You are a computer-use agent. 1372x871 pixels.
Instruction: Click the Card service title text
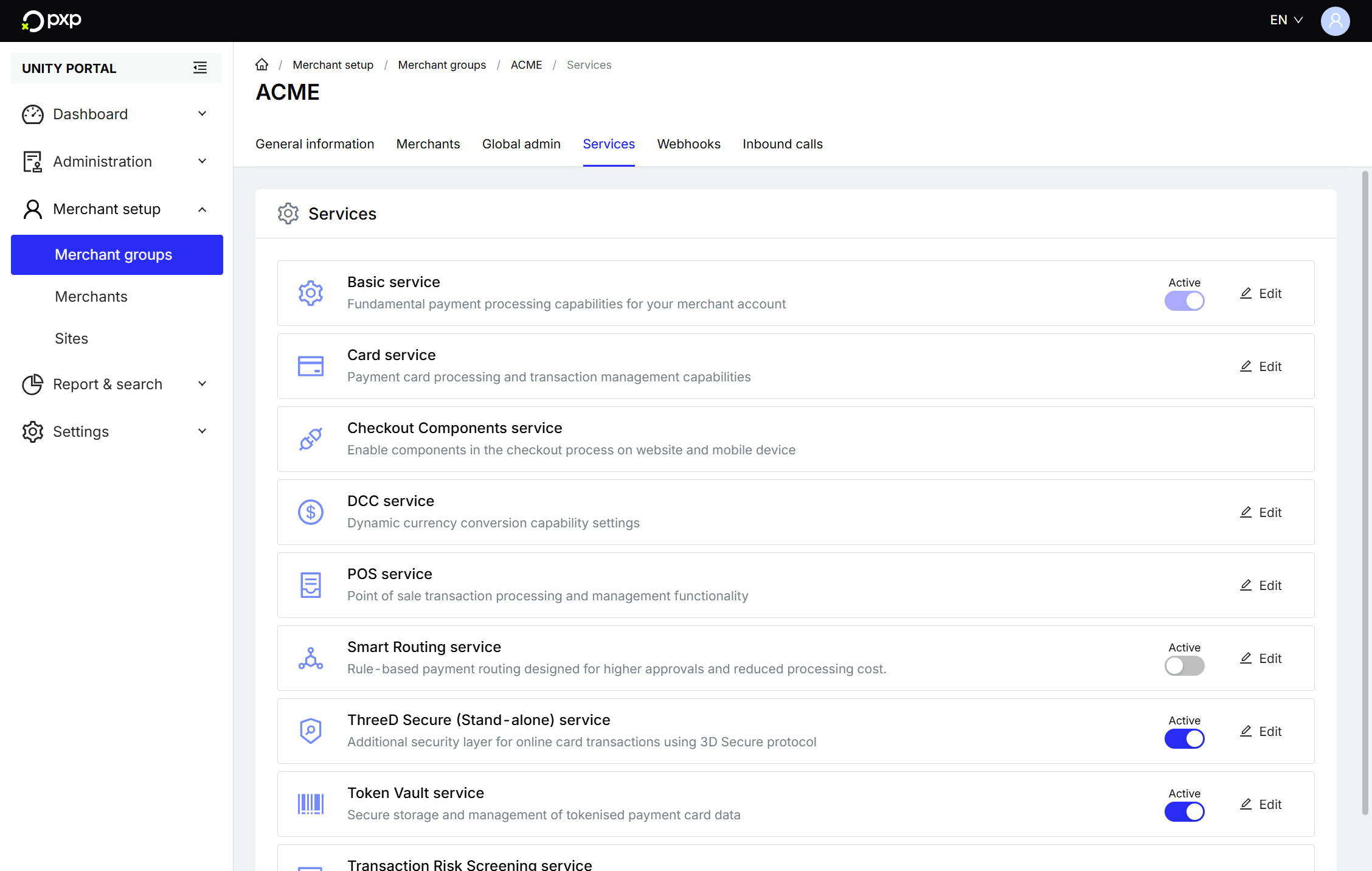click(x=391, y=355)
